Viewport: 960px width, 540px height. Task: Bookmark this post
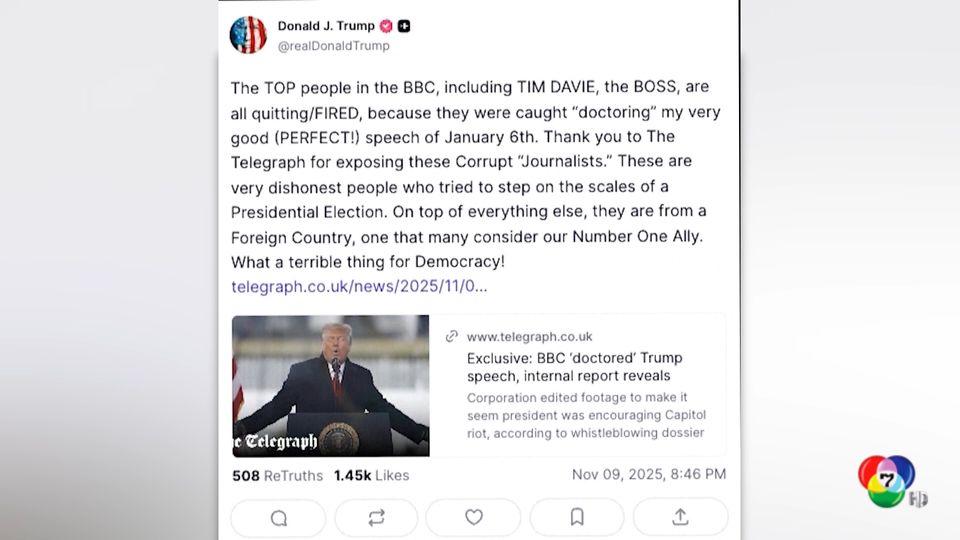(x=577, y=517)
